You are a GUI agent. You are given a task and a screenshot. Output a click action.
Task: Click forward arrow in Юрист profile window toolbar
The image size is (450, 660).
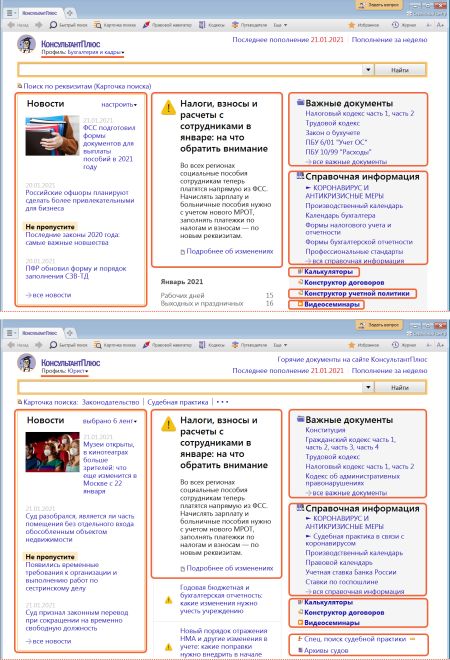[x=39, y=345]
